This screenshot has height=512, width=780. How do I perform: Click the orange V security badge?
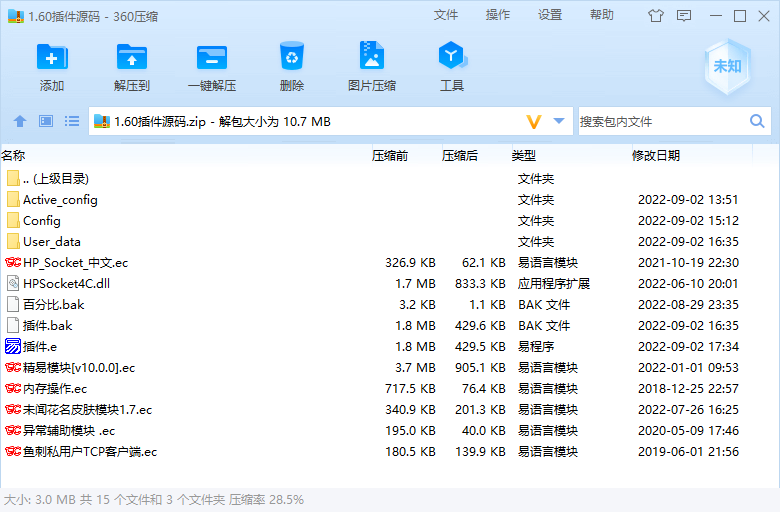pyautogui.click(x=534, y=121)
